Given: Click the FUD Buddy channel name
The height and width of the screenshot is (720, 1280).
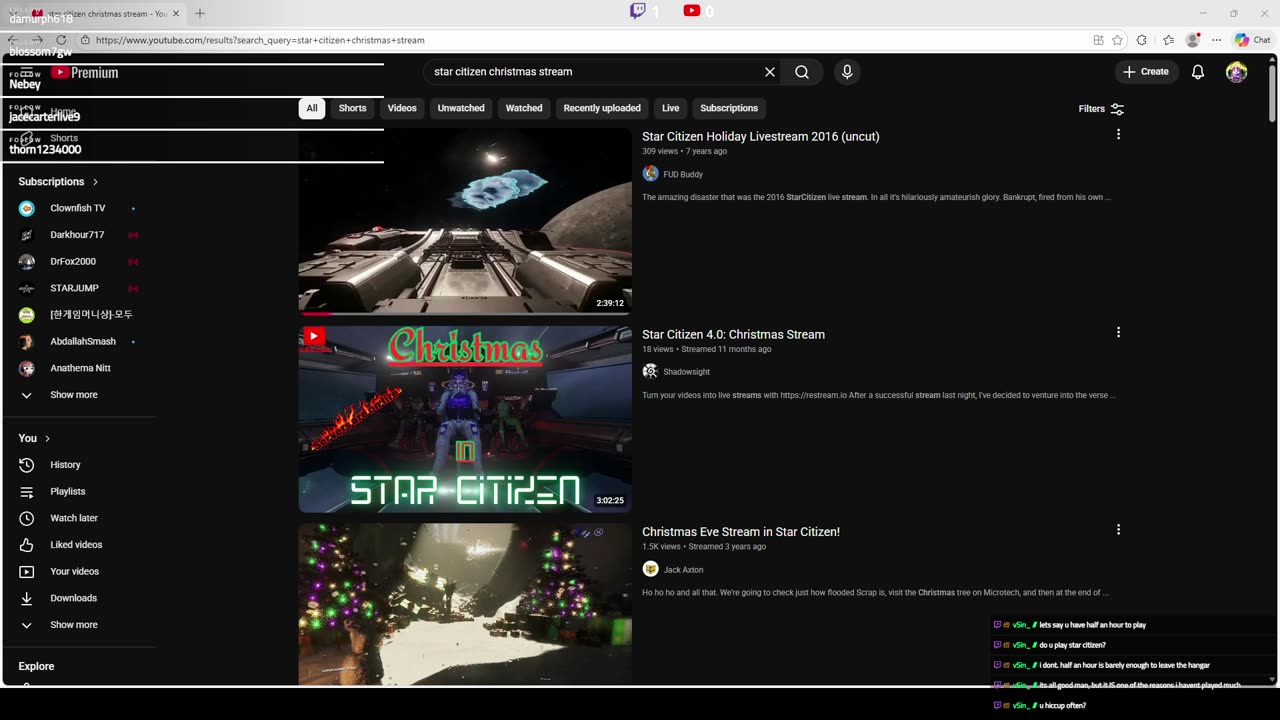Looking at the screenshot, I should tap(683, 174).
